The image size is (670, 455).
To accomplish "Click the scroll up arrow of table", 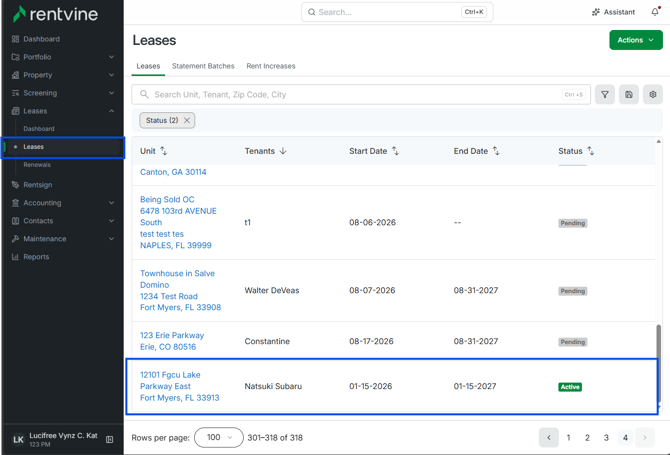I will tap(658, 141).
